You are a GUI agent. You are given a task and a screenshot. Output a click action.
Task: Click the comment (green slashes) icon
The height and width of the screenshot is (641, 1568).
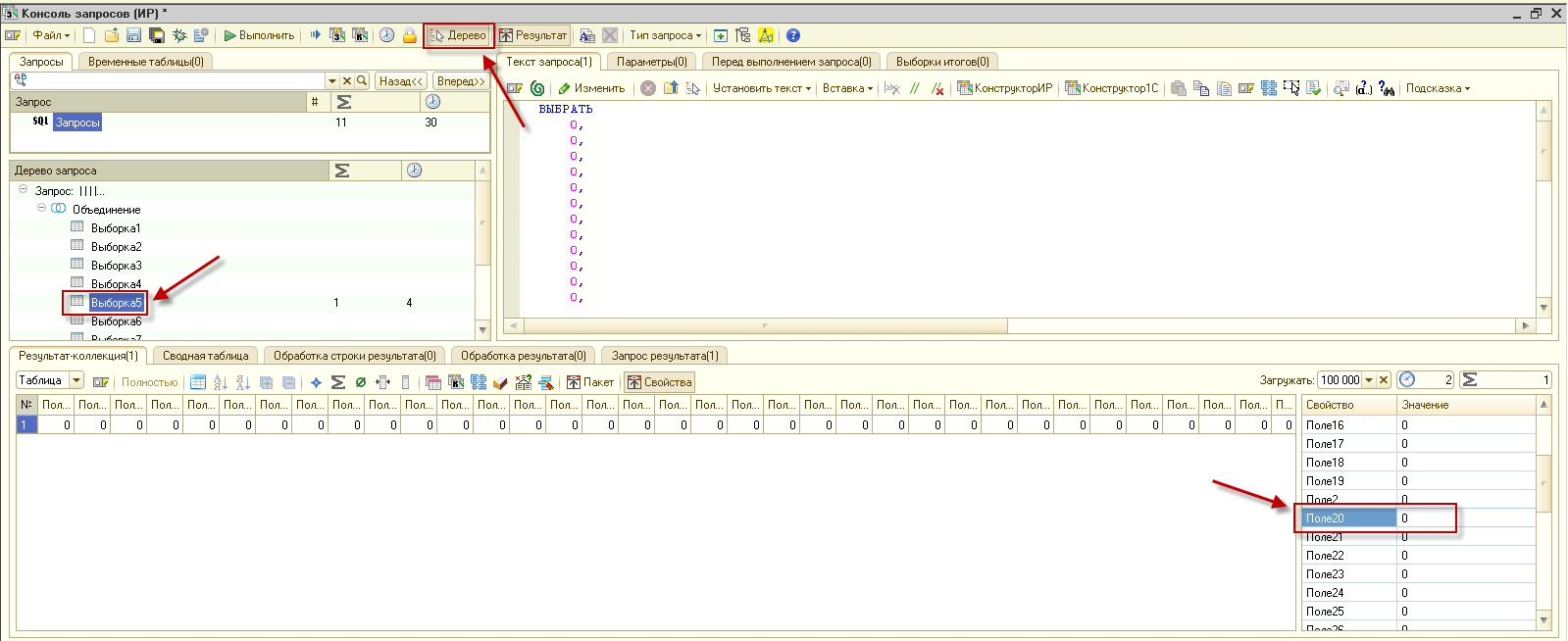(x=915, y=88)
